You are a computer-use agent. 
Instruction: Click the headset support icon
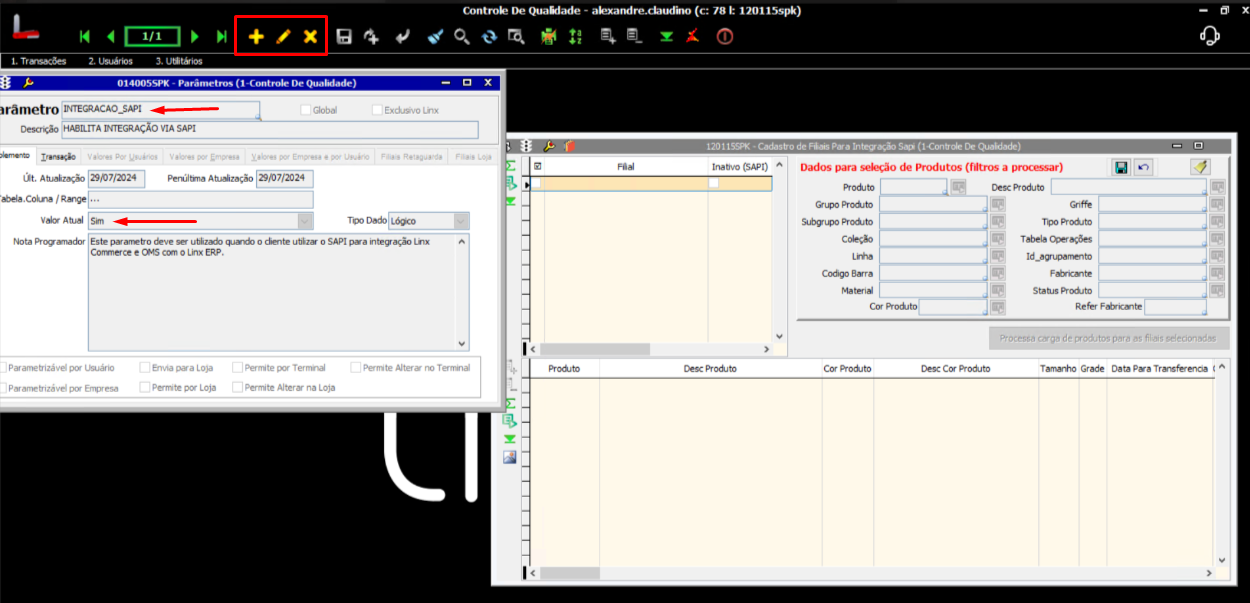[1210, 36]
